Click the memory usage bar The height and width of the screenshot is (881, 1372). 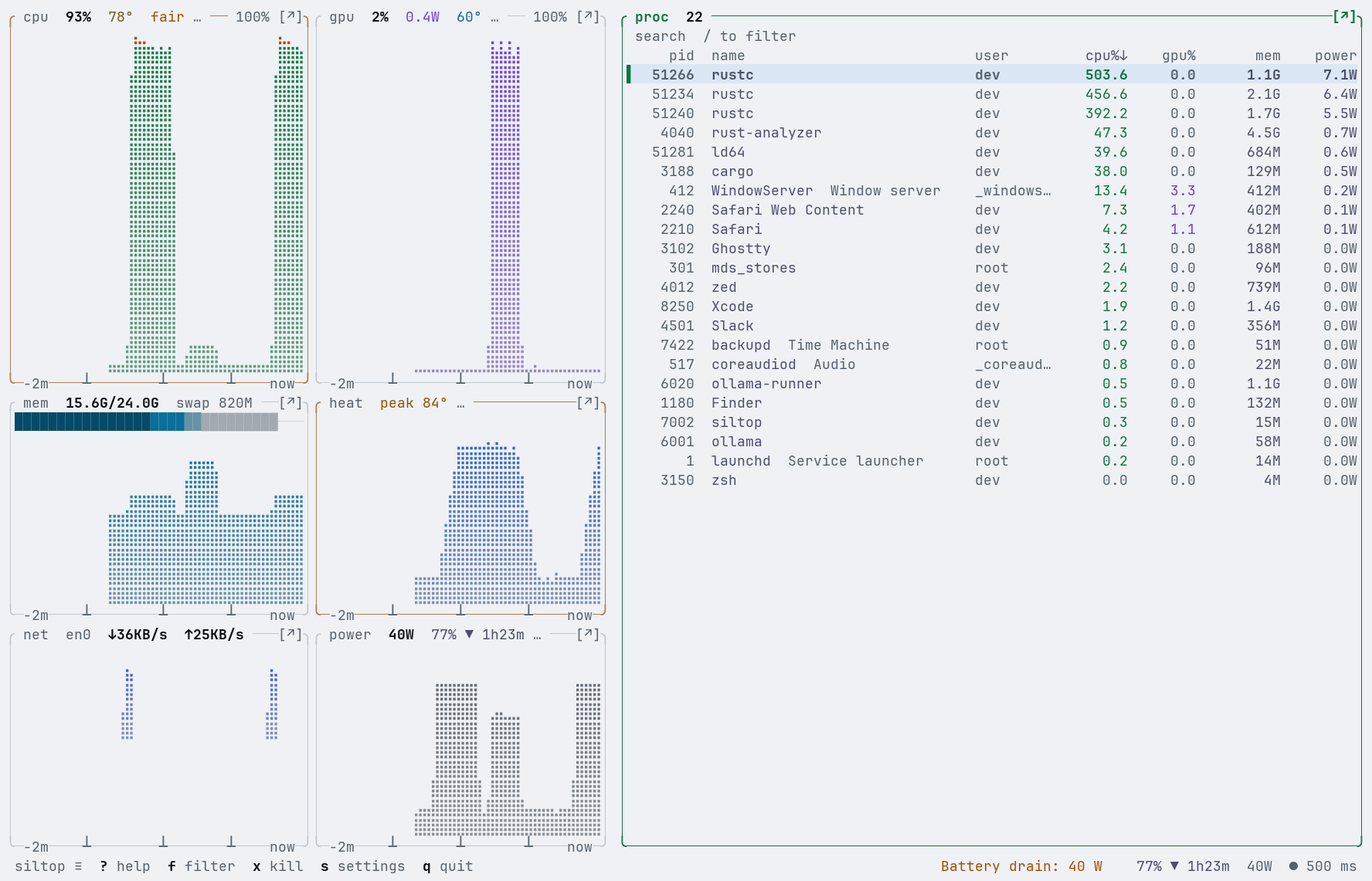[146, 422]
